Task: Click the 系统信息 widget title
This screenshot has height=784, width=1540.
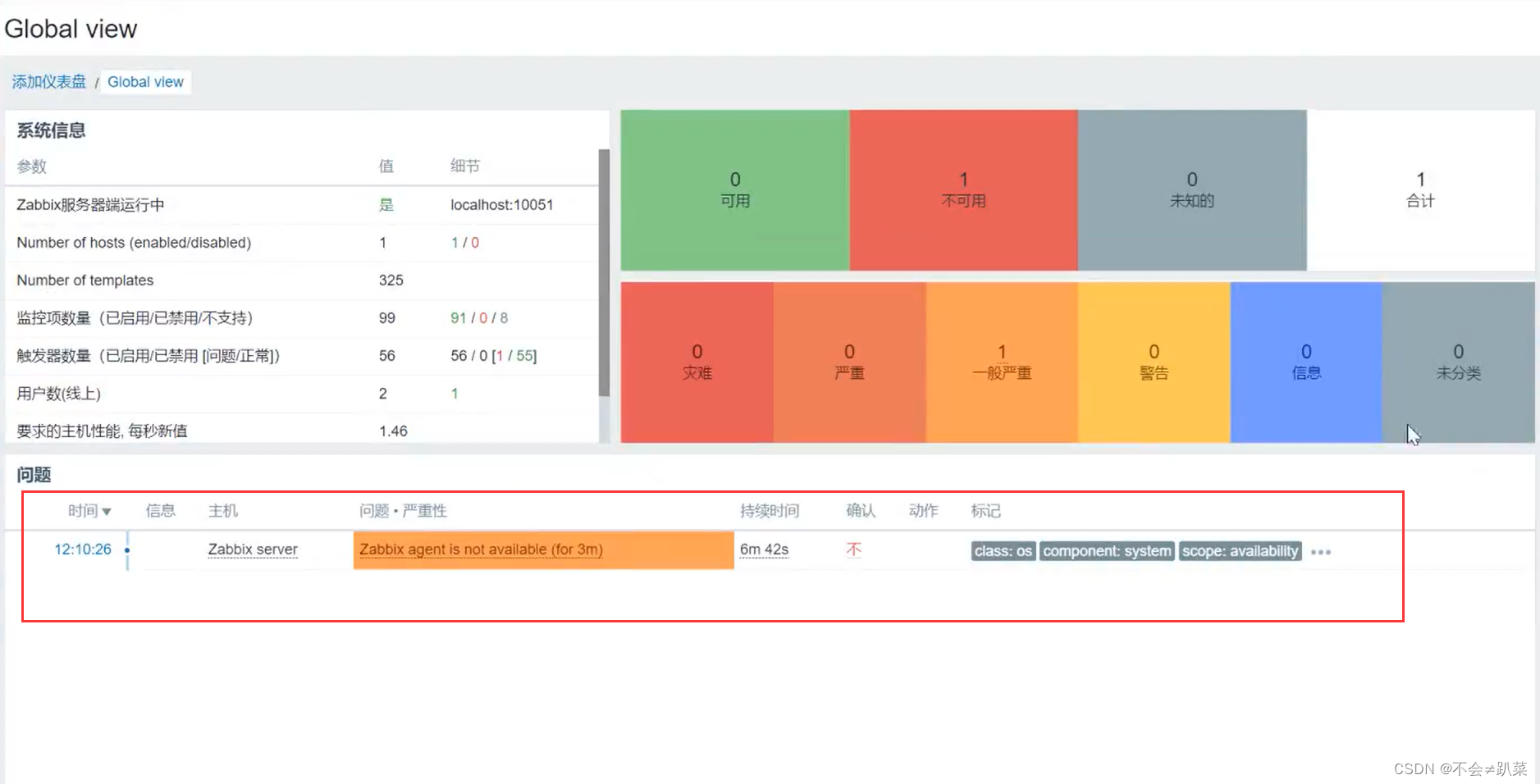Action: [x=51, y=130]
